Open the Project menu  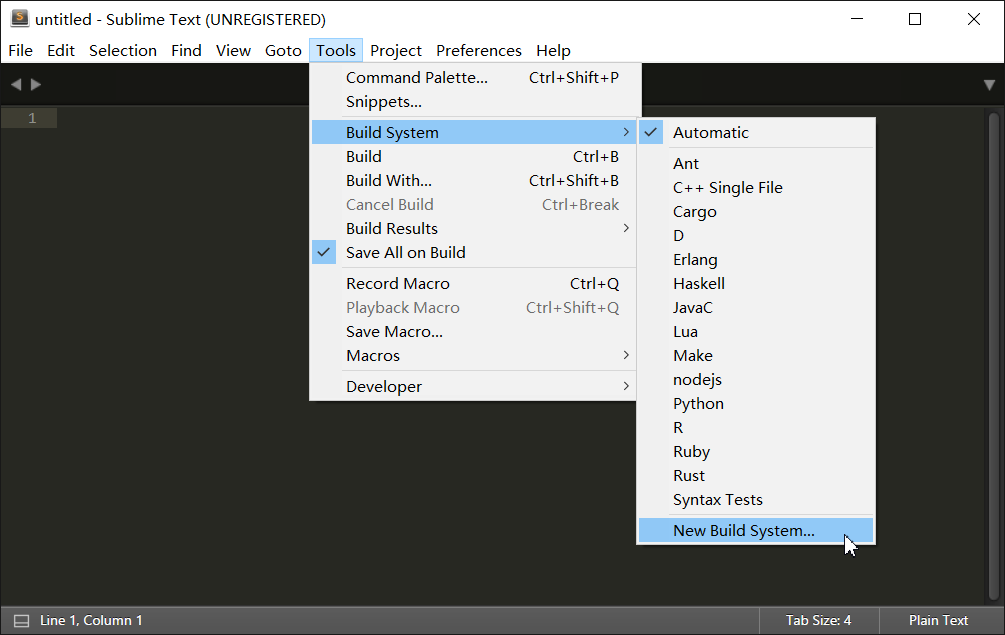coord(396,51)
